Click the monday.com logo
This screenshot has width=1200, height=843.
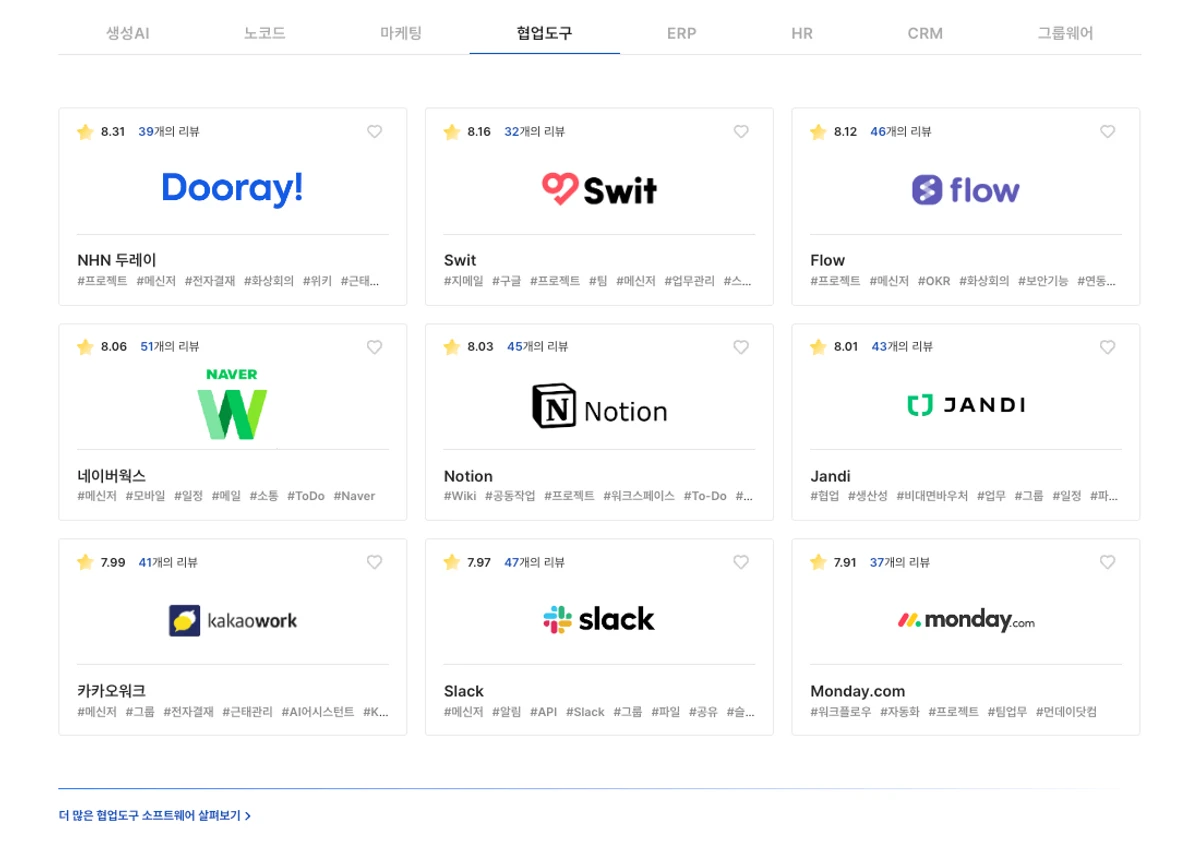pos(965,620)
